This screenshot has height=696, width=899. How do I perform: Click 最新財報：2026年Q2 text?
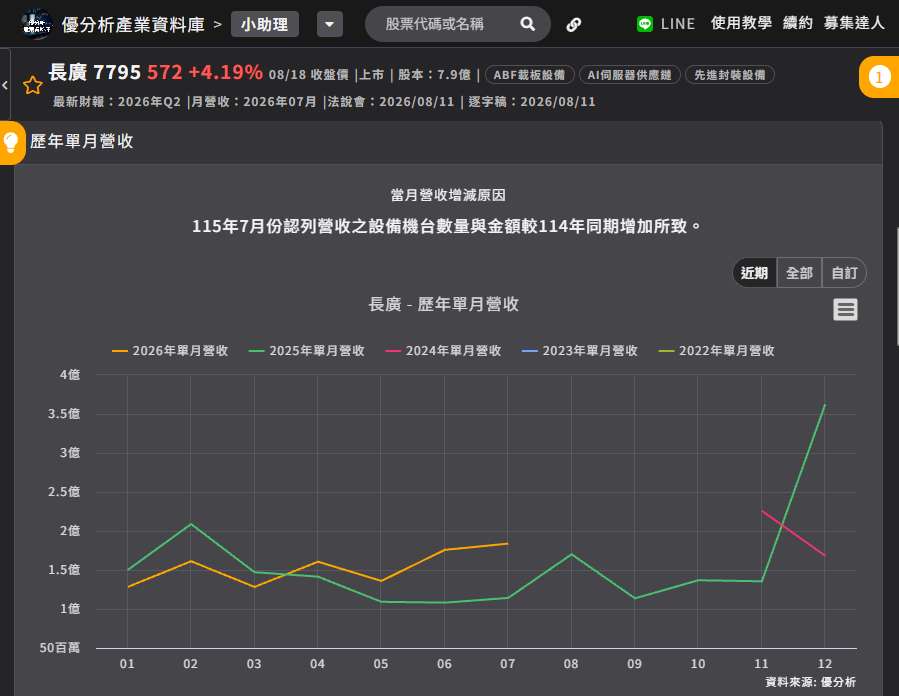[117, 101]
